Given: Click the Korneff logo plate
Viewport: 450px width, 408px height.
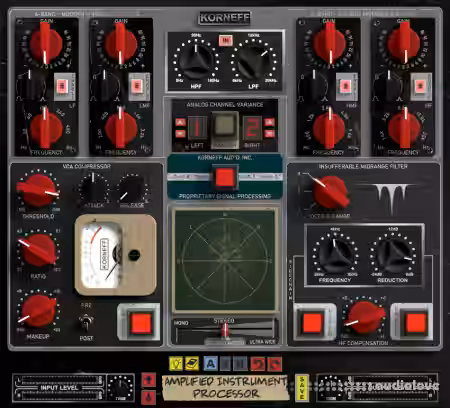Looking at the screenshot, I should click(225, 18).
